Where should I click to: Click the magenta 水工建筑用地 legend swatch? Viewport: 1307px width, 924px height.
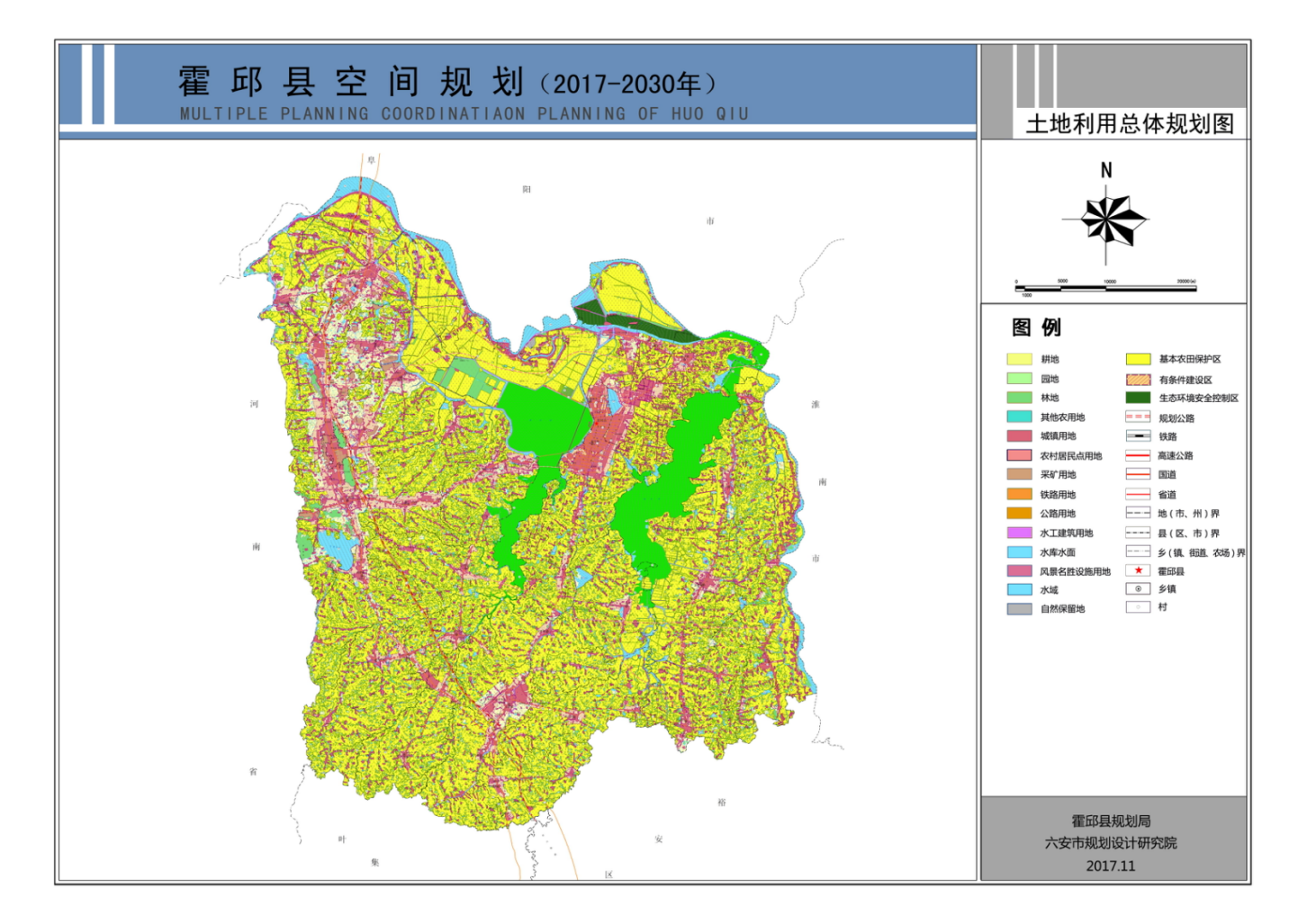click(1019, 533)
